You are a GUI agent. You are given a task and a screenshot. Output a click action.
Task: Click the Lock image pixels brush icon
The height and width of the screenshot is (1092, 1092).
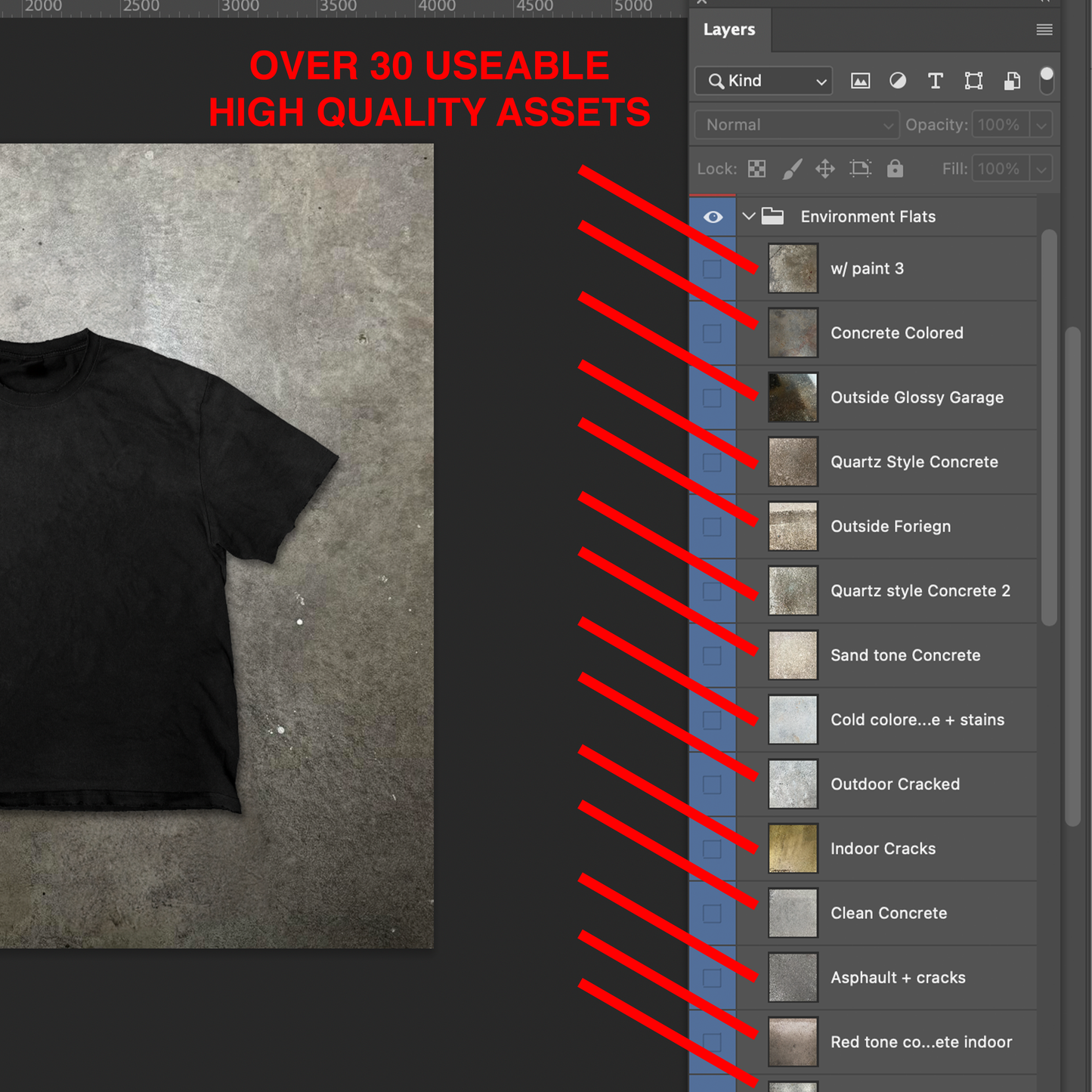pos(791,169)
